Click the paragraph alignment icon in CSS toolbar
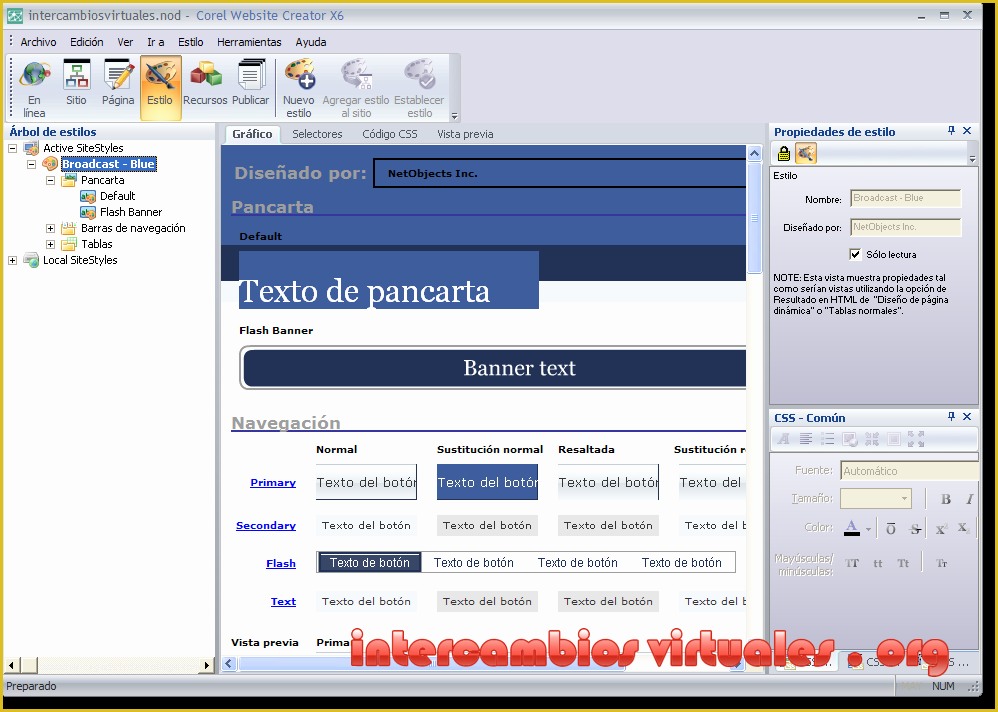The width and height of the screenshot is (998, 712). point(806,439)
